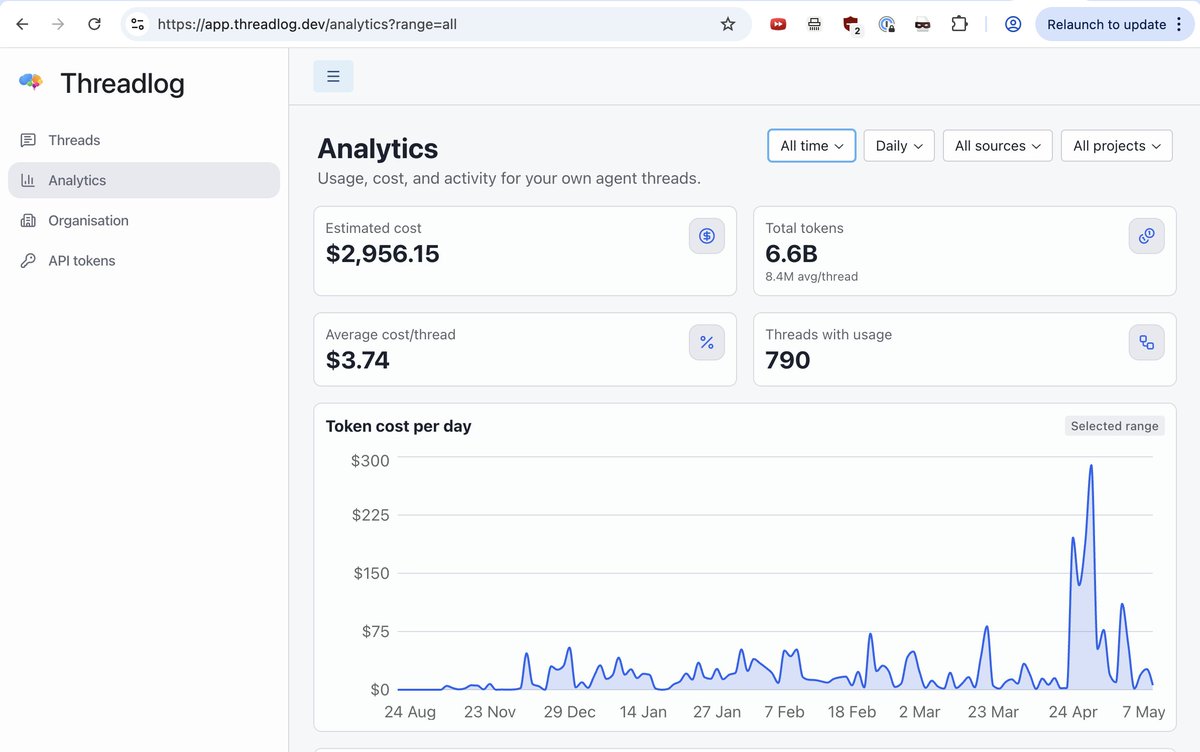1200x752 pixels.
Task: Click the Threadlog logo icon
Action: (x=31, y=83)
